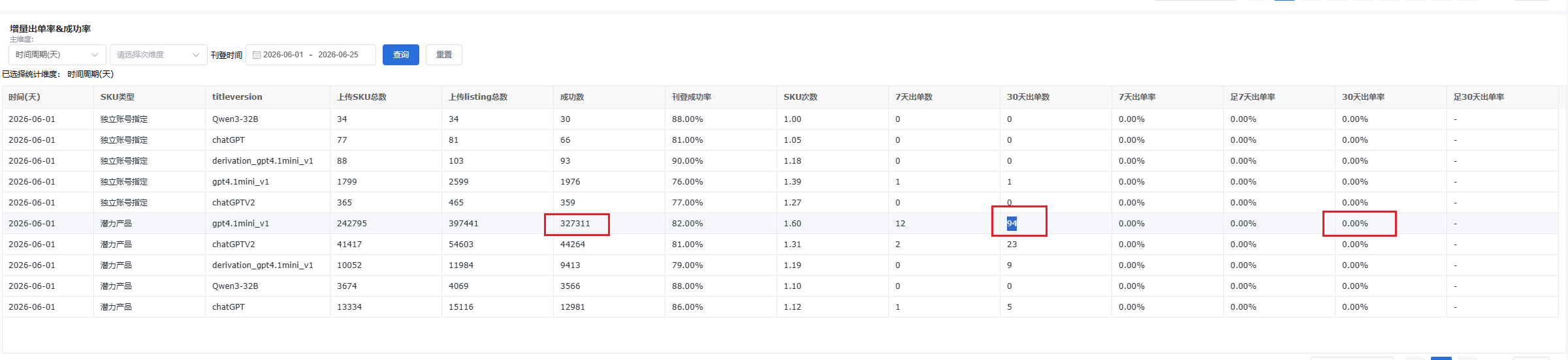Click the 7天出单数 value 12

tap(901, 224)
